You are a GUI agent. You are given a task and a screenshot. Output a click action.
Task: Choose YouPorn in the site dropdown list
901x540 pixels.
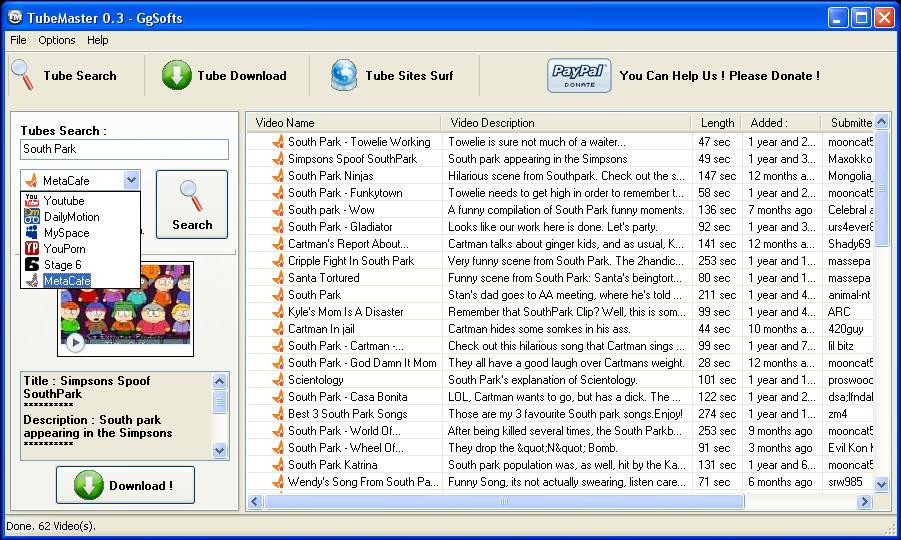click(x=80, y=249)
